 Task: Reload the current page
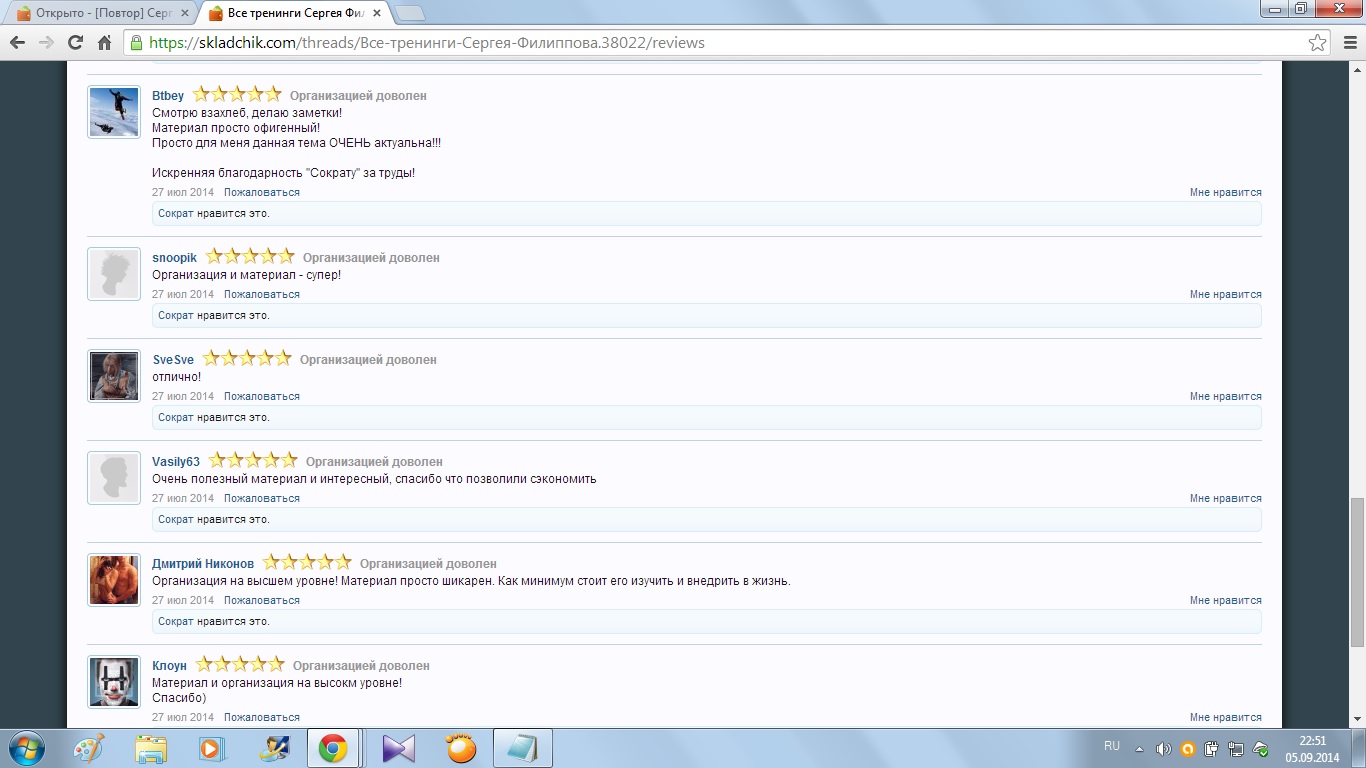coord(75,43)
